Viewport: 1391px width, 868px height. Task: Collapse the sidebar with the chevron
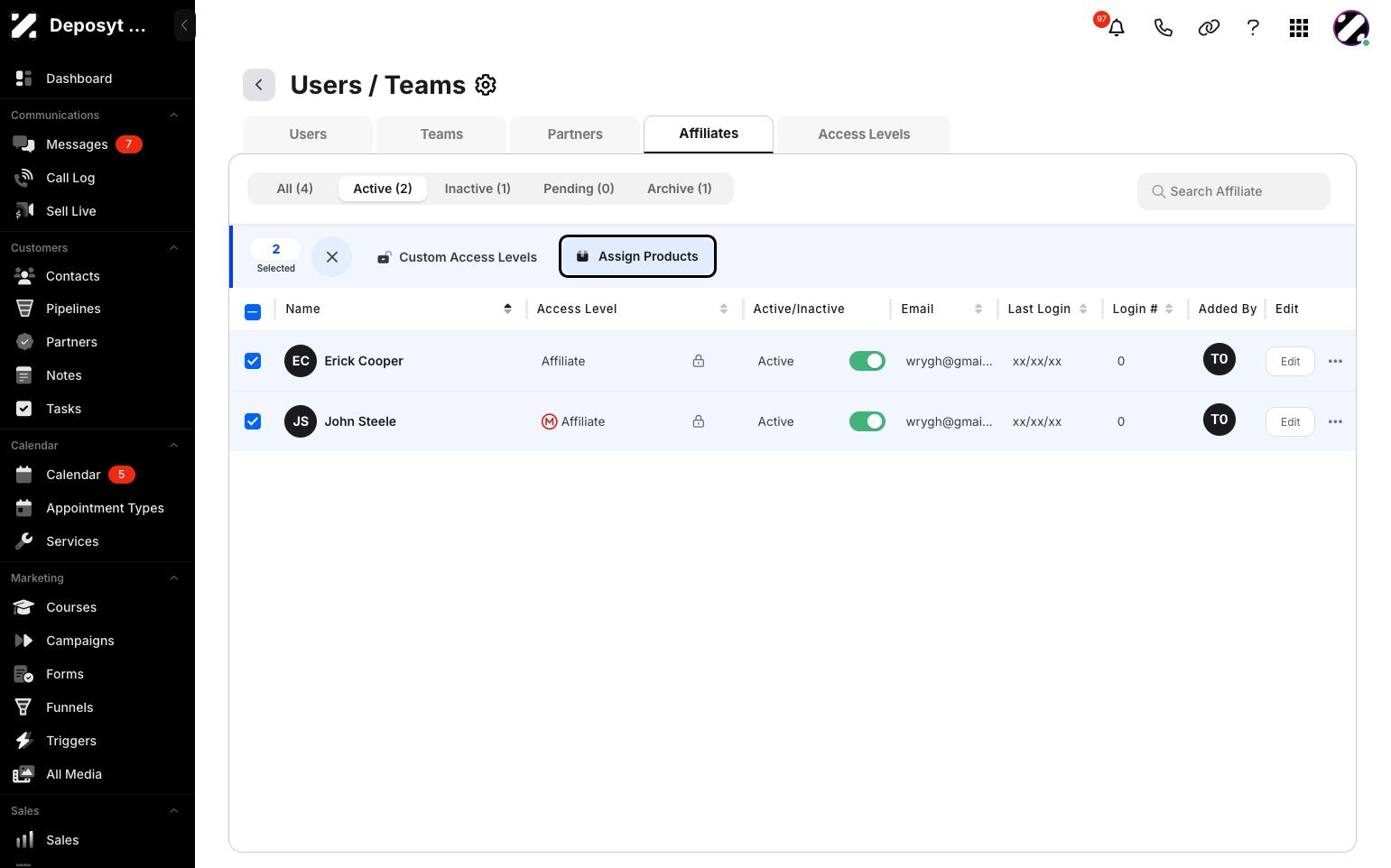tap(184, 25)
